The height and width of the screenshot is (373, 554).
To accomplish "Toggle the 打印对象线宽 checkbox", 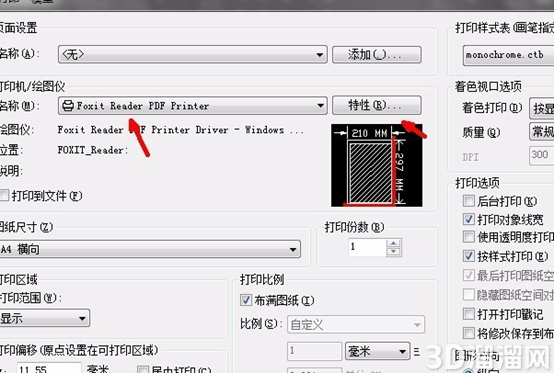I will (x=468, y=219).
